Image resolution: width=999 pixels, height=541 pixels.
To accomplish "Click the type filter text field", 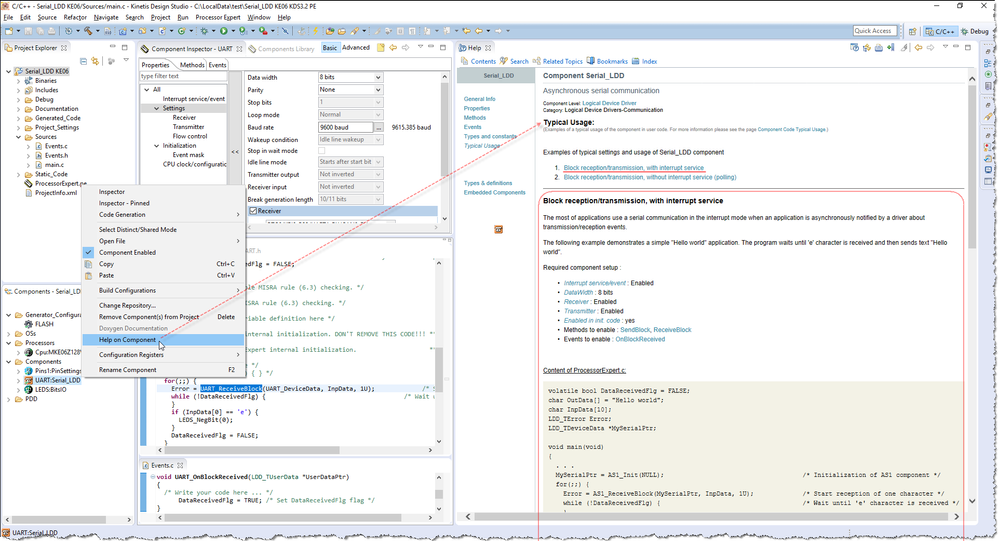I will pyautogui.click(x=183, y=76).
